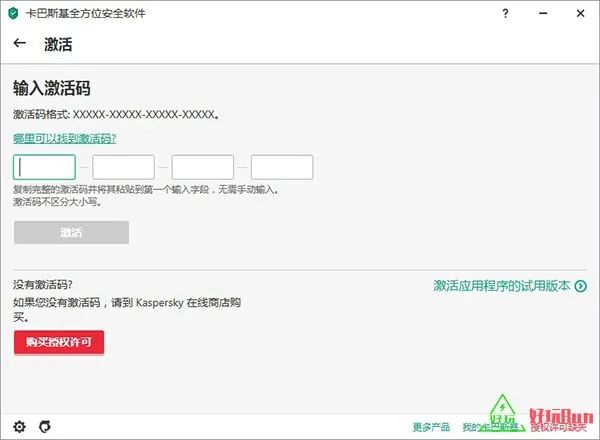Click the 激活 page title
The width and height of the screenshot is (600, 440).
click(58, 44)
